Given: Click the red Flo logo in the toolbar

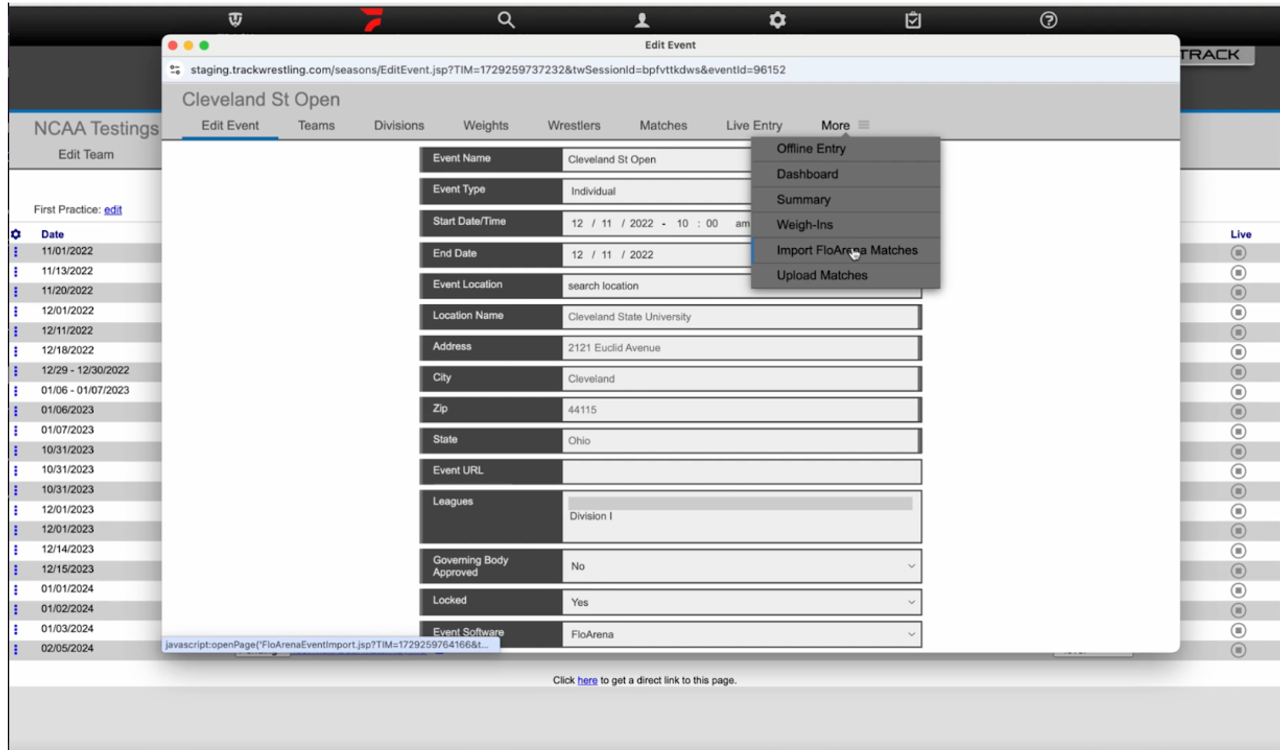Looking at the screenshot, I should click(372, 19).
